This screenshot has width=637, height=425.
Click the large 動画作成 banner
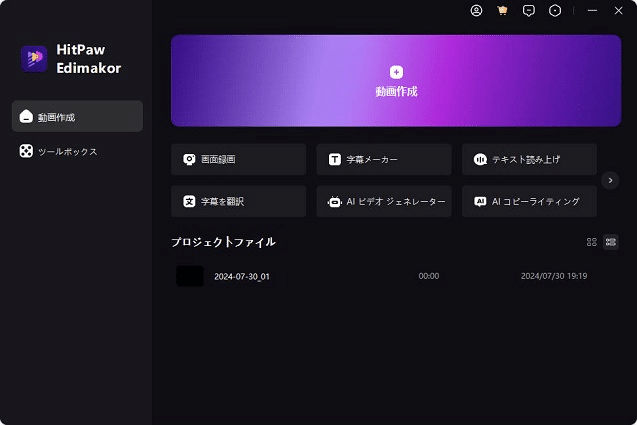[x=396, y=80]
